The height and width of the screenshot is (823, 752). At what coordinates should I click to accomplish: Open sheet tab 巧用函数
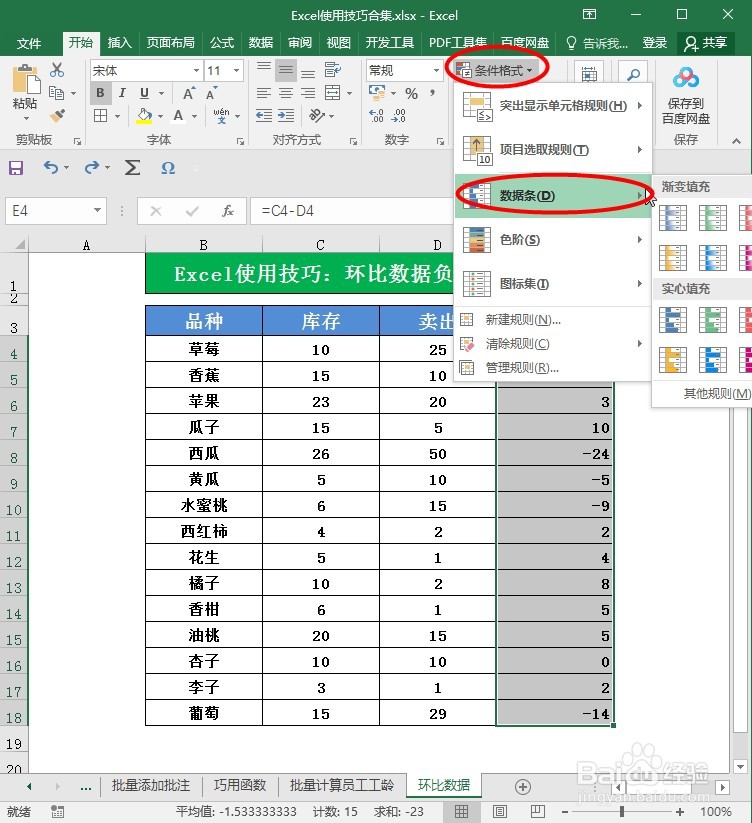pyautogui.click(x=240, y=785)
